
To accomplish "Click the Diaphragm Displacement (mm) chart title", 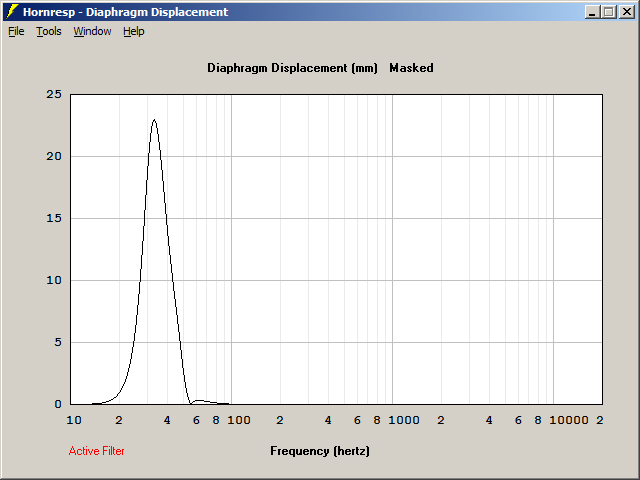I will pos(292,68).
